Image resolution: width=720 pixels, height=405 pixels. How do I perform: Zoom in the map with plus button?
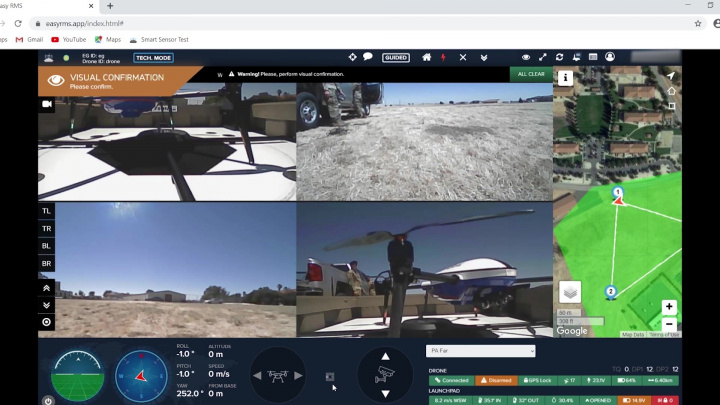[669, 307]
